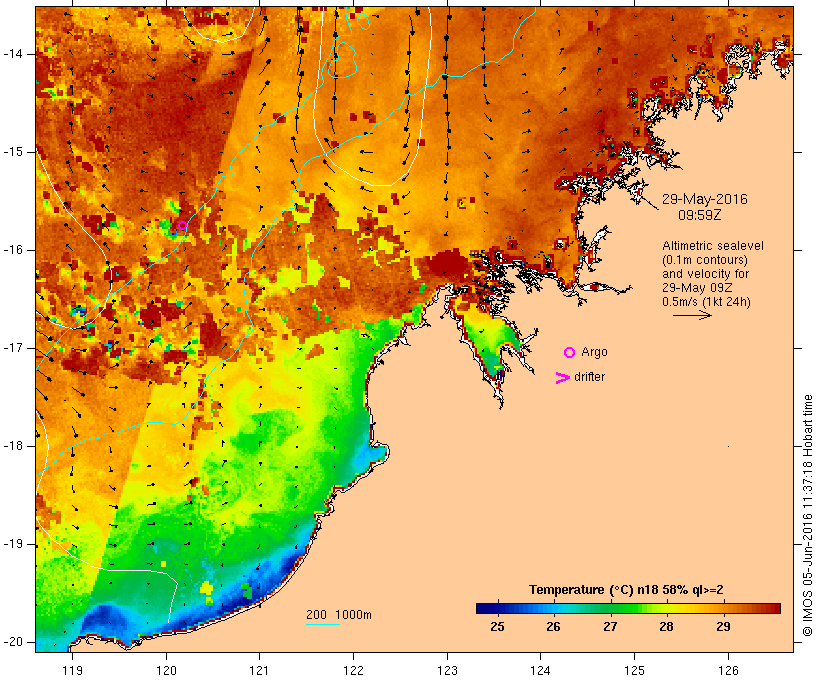
Task: Click the '29' colorbar tick label
Action: tap(723, 626)
